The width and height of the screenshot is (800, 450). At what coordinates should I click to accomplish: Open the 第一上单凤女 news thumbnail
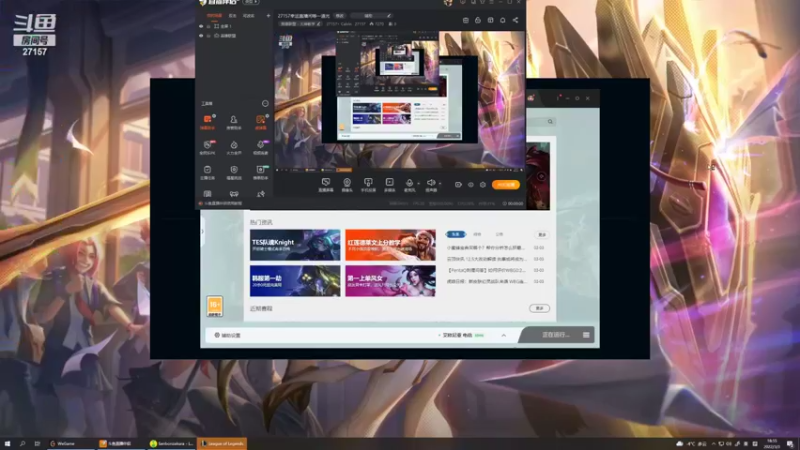(x=390, y=281)
